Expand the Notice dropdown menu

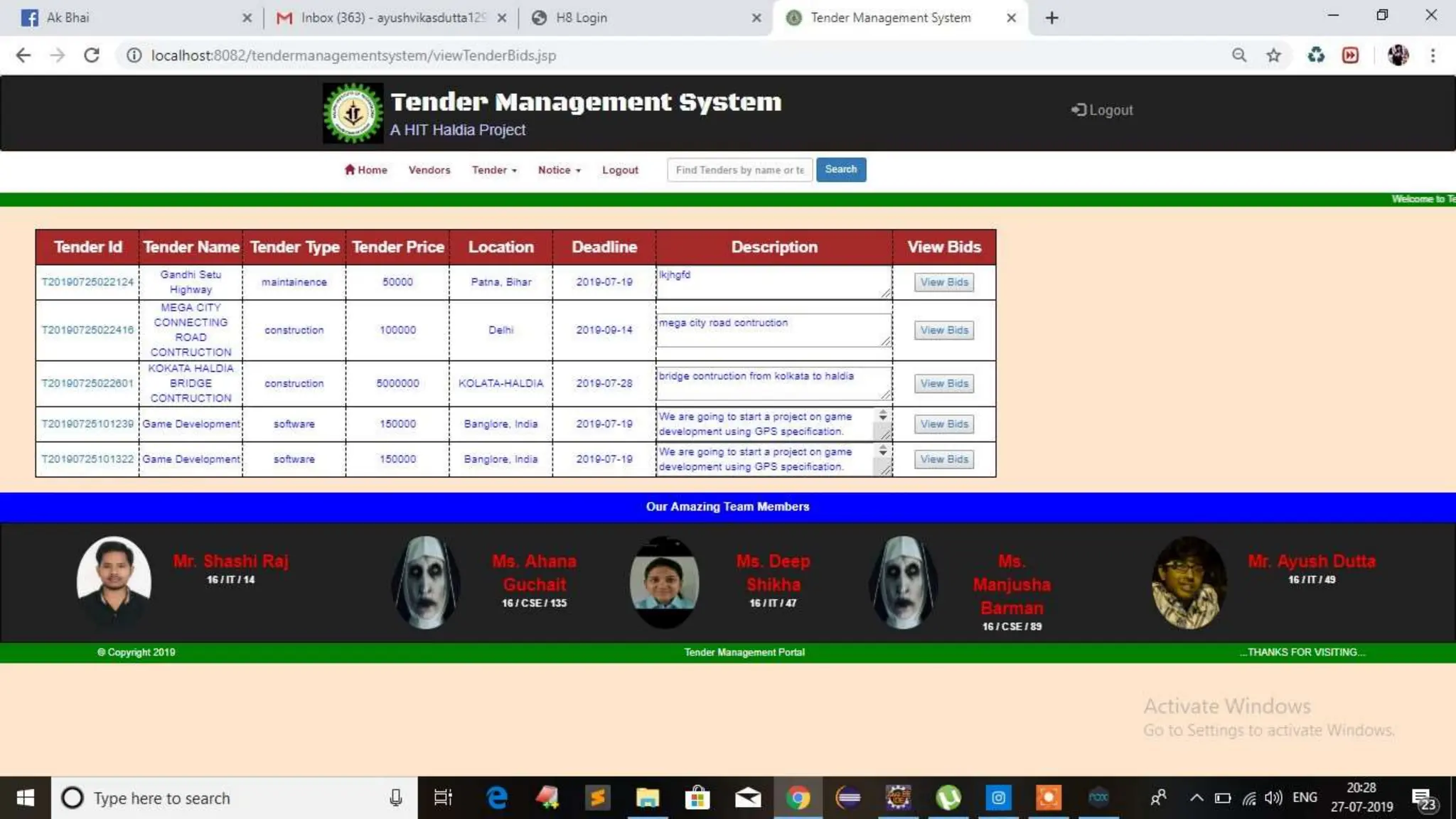click(559, 170)
